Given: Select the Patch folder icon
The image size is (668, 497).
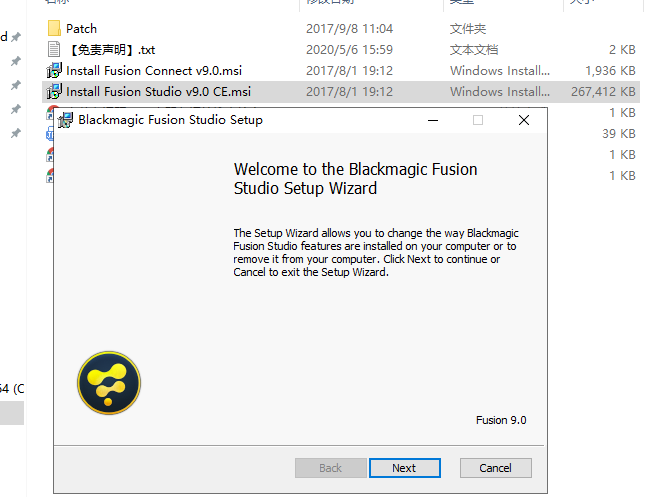Looking at the screenshot, I should (54, 29).
